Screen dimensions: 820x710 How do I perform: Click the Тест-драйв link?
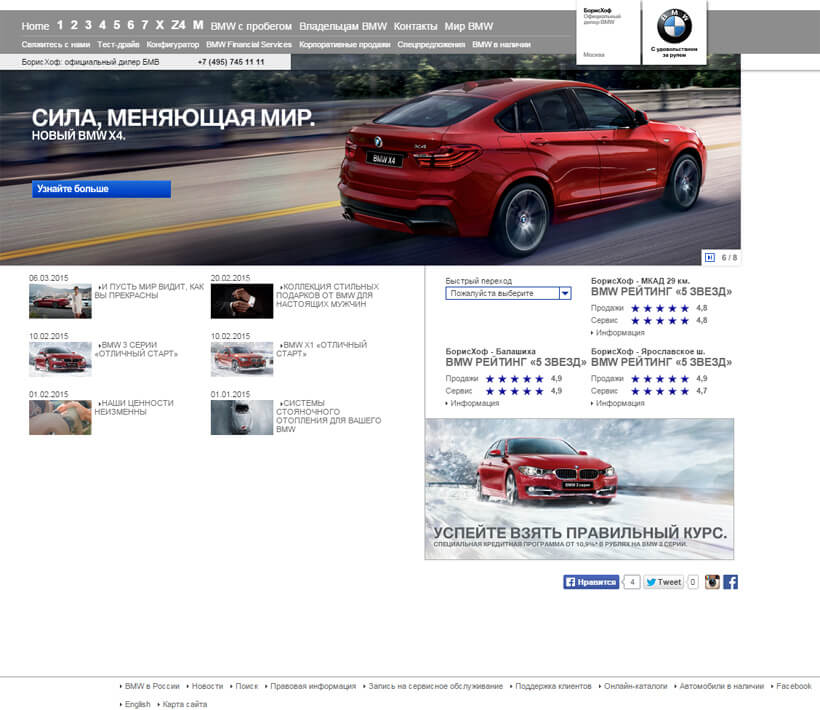point(118,44)
